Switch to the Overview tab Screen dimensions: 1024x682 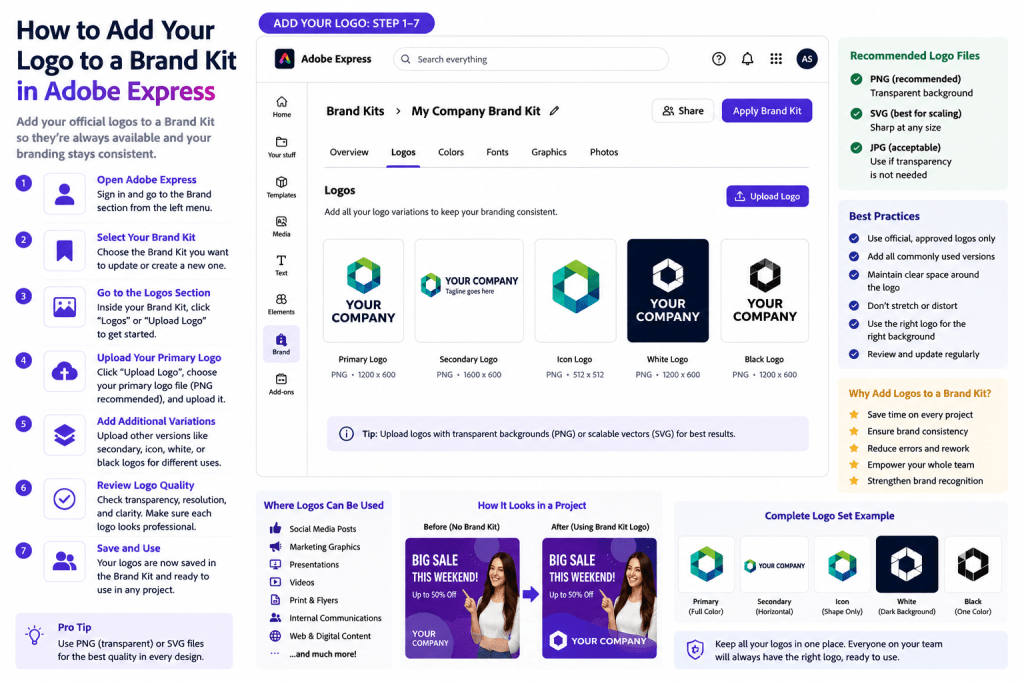click(x=349, y=152)
